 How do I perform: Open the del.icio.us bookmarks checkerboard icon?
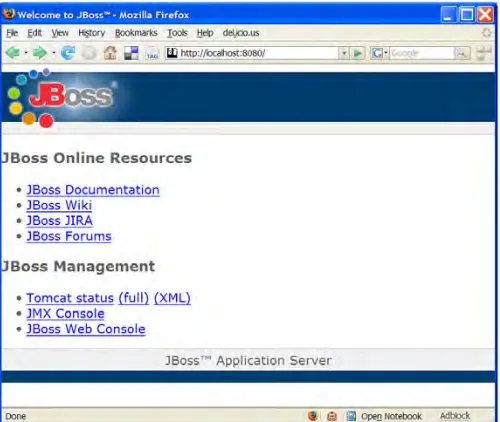pos(131,53)
